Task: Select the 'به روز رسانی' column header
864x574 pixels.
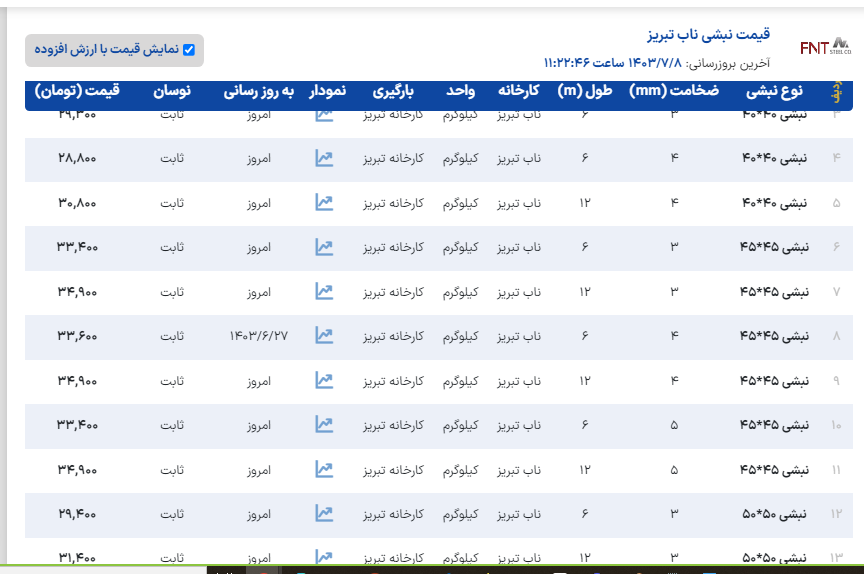Action: pyautogui.click(x=259, y=91)
